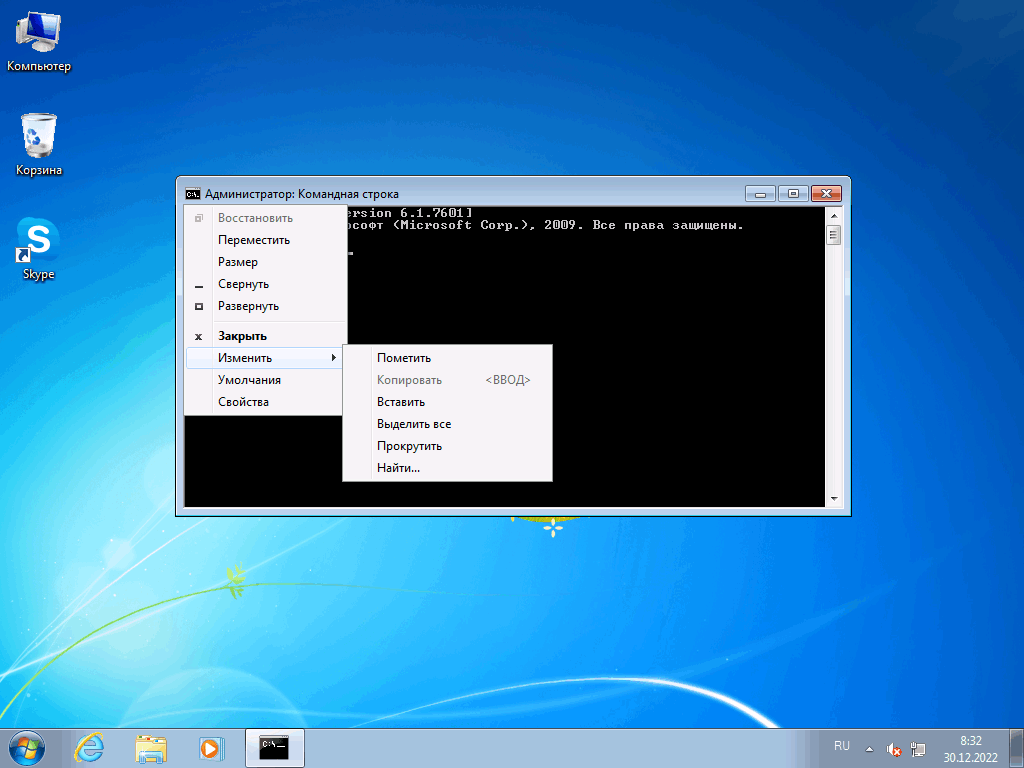Screen dimensions: 1024x768
Task: Select Вставить from the edit submenu
Action: pos(401,402)
